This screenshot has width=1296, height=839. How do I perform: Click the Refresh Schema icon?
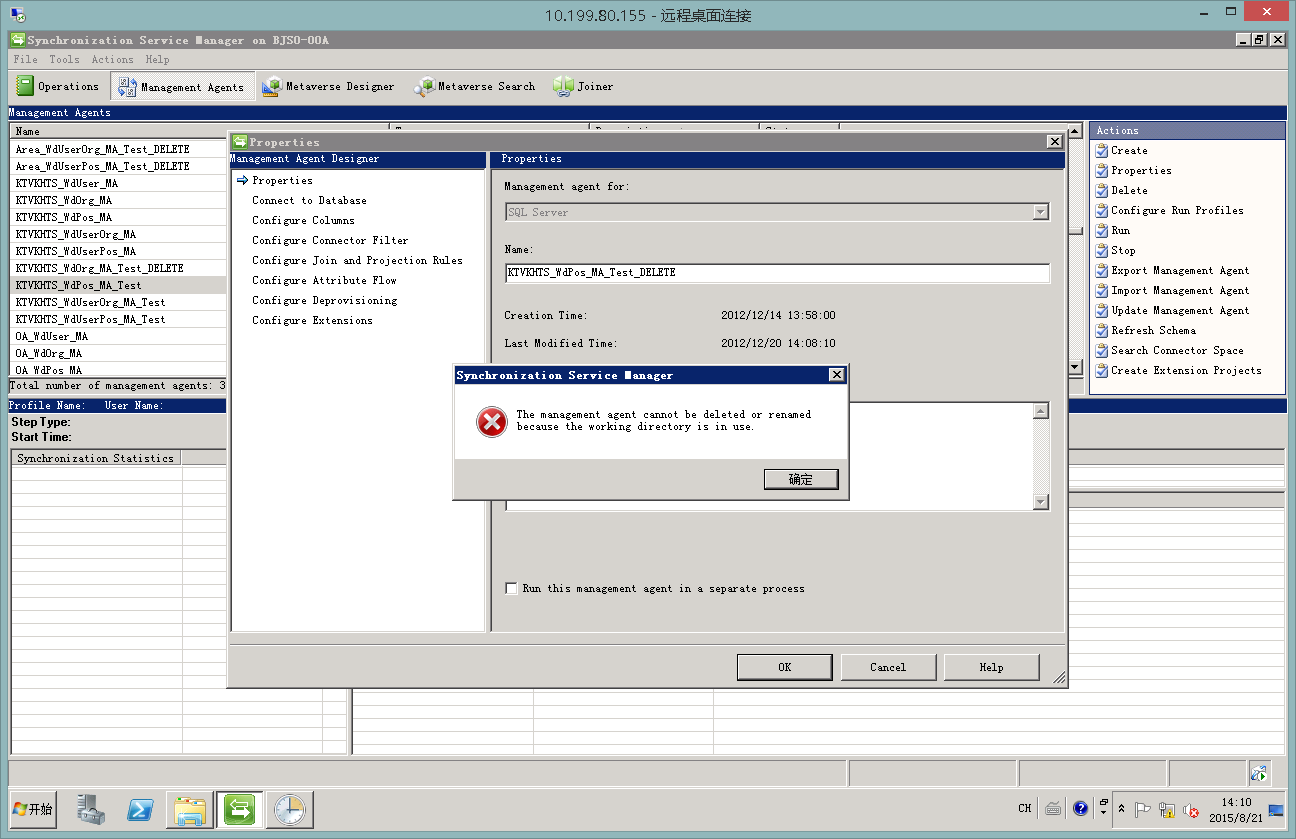(x=1101, y=330)
